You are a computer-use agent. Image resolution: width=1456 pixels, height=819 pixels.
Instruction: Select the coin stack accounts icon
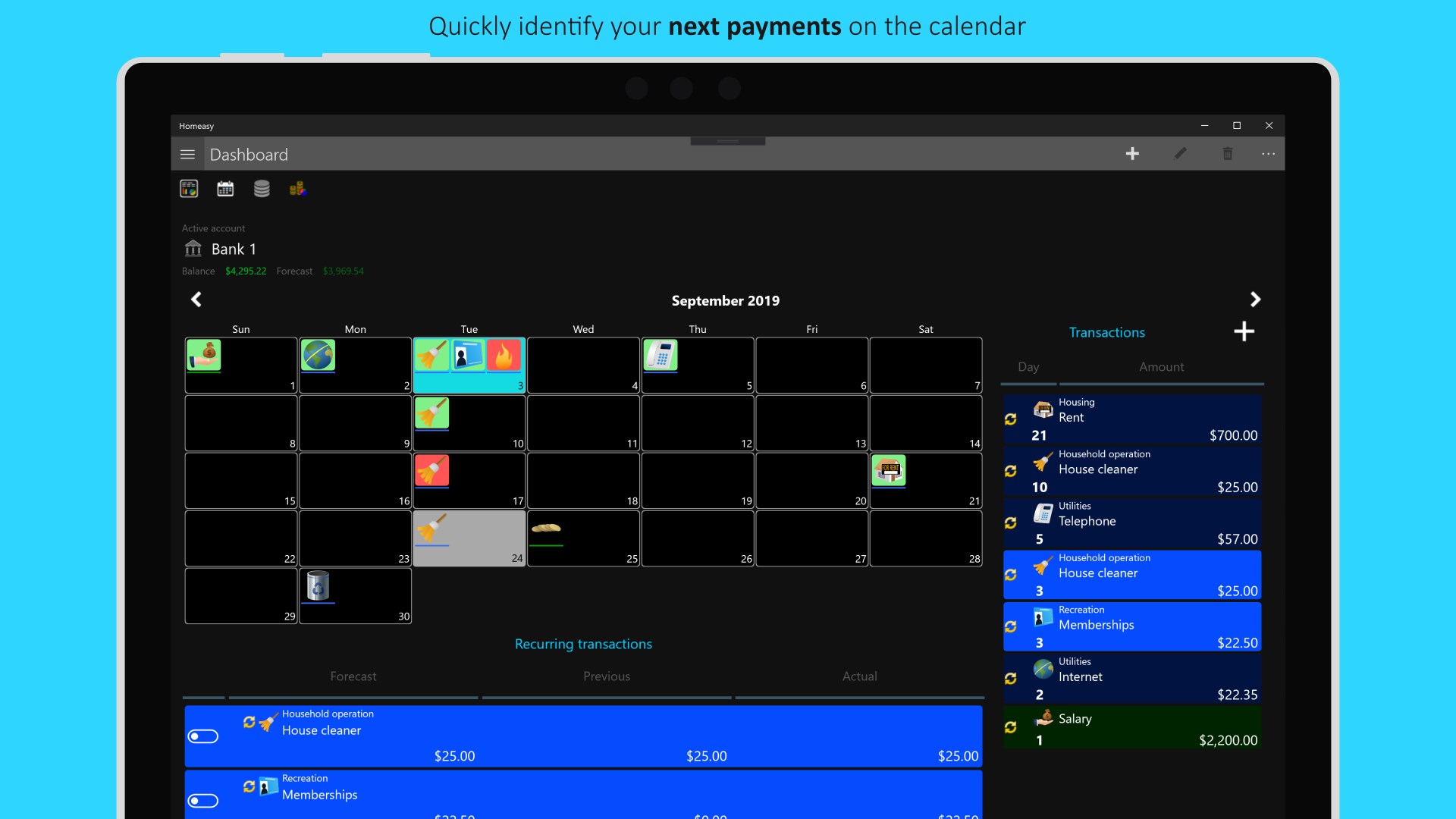[262, 189]
